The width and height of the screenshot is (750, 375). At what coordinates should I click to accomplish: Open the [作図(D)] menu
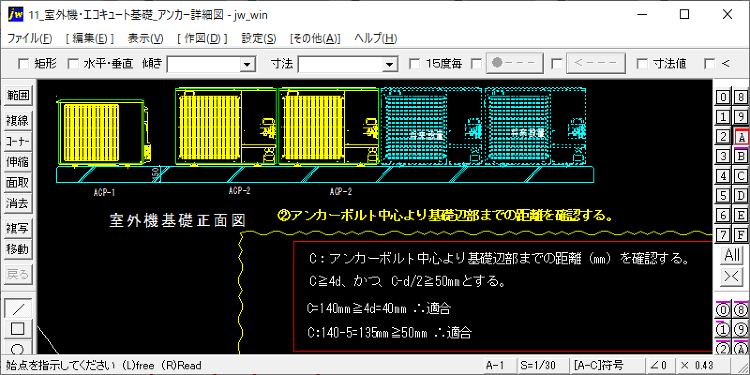(202, 38)
